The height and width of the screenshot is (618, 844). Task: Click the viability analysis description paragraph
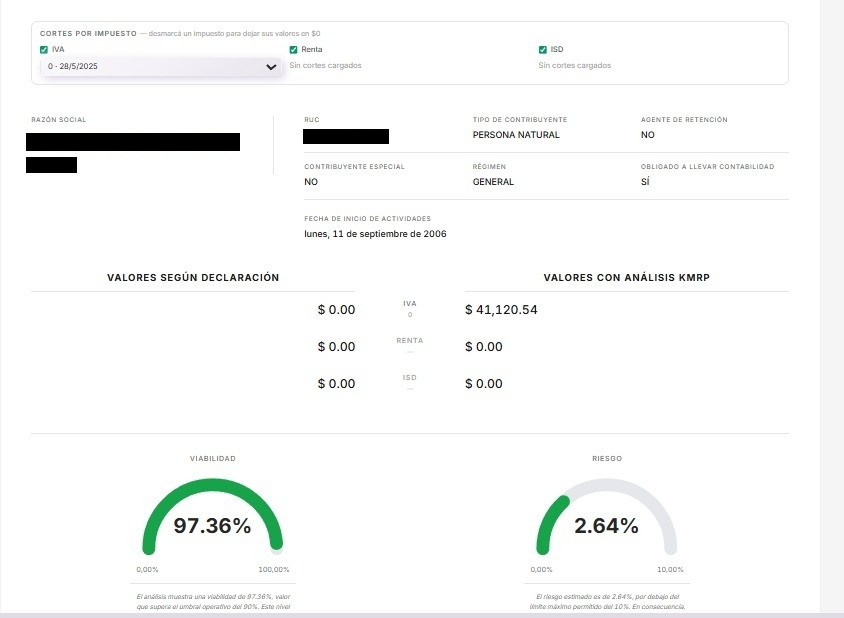pyautogui.click(x=213, y=602)
